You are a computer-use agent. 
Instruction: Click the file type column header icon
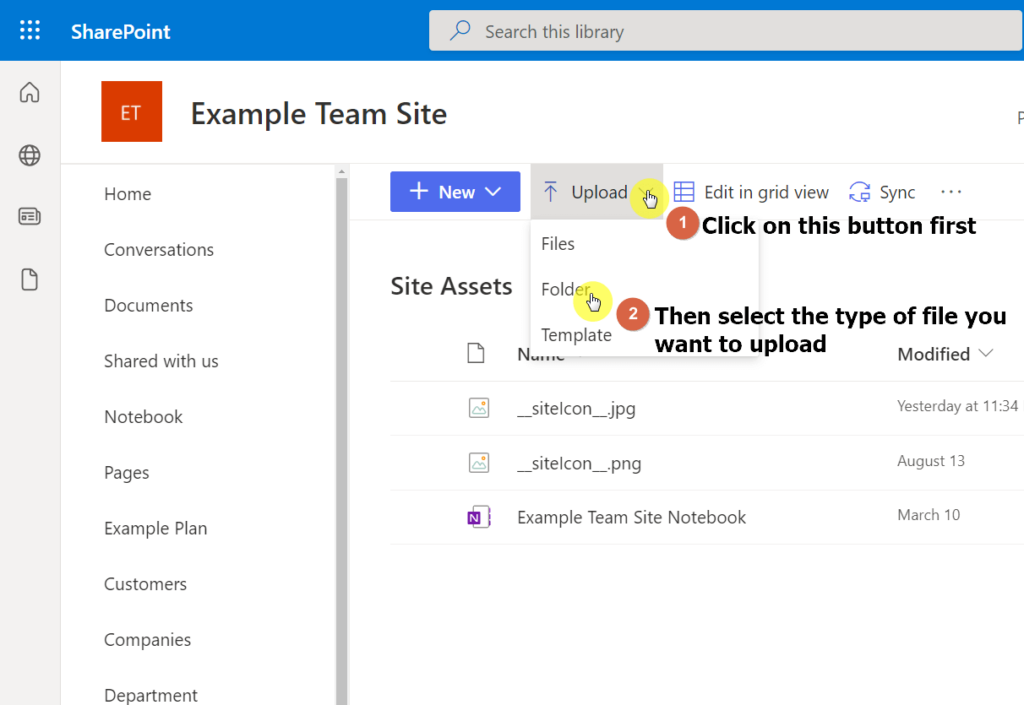coord(476,353)
